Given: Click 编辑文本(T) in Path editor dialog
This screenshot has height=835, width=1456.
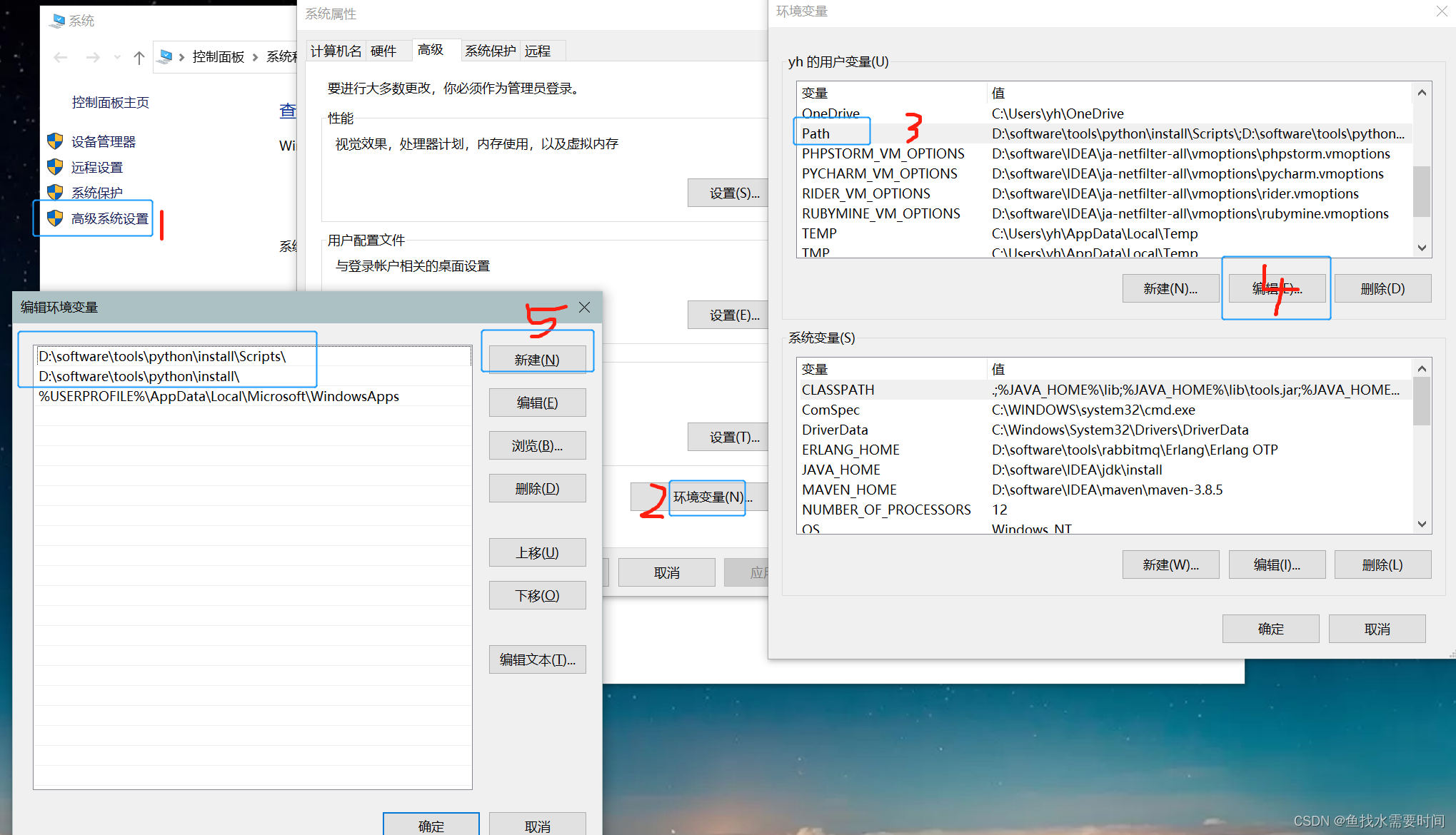Looking at the screenshot, I should point(536,657).
